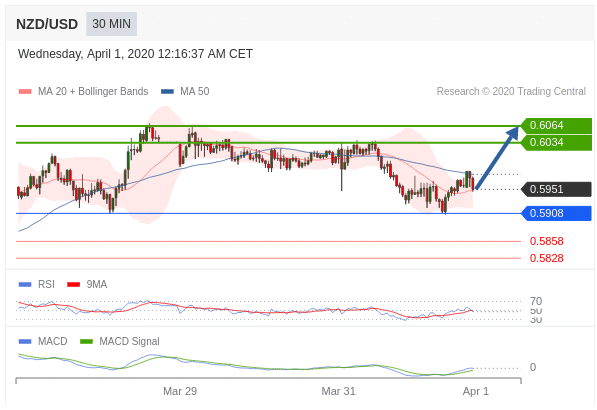The image size is (597, 410).
Task: Open the Research Trading Central credit
Action: coord(511,91)
